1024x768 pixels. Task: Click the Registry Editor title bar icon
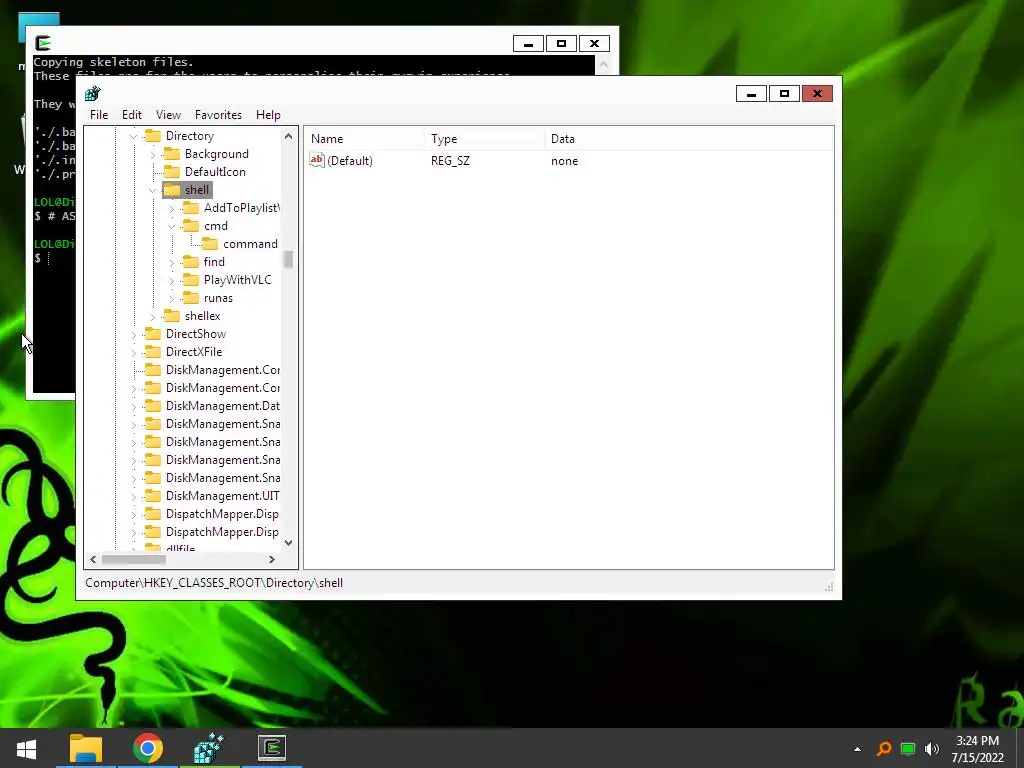[93, 93]
